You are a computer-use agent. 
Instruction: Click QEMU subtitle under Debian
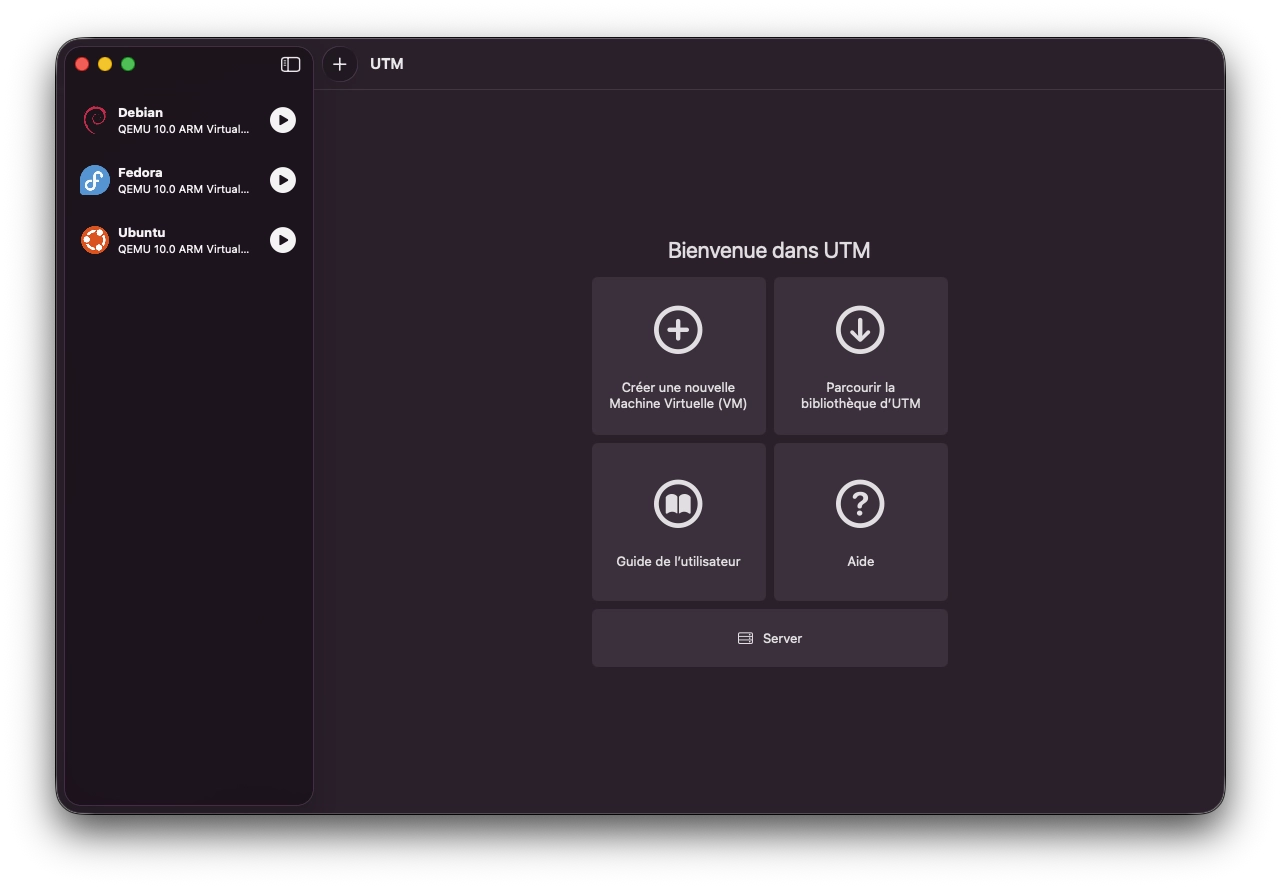[x=184, y=129]
